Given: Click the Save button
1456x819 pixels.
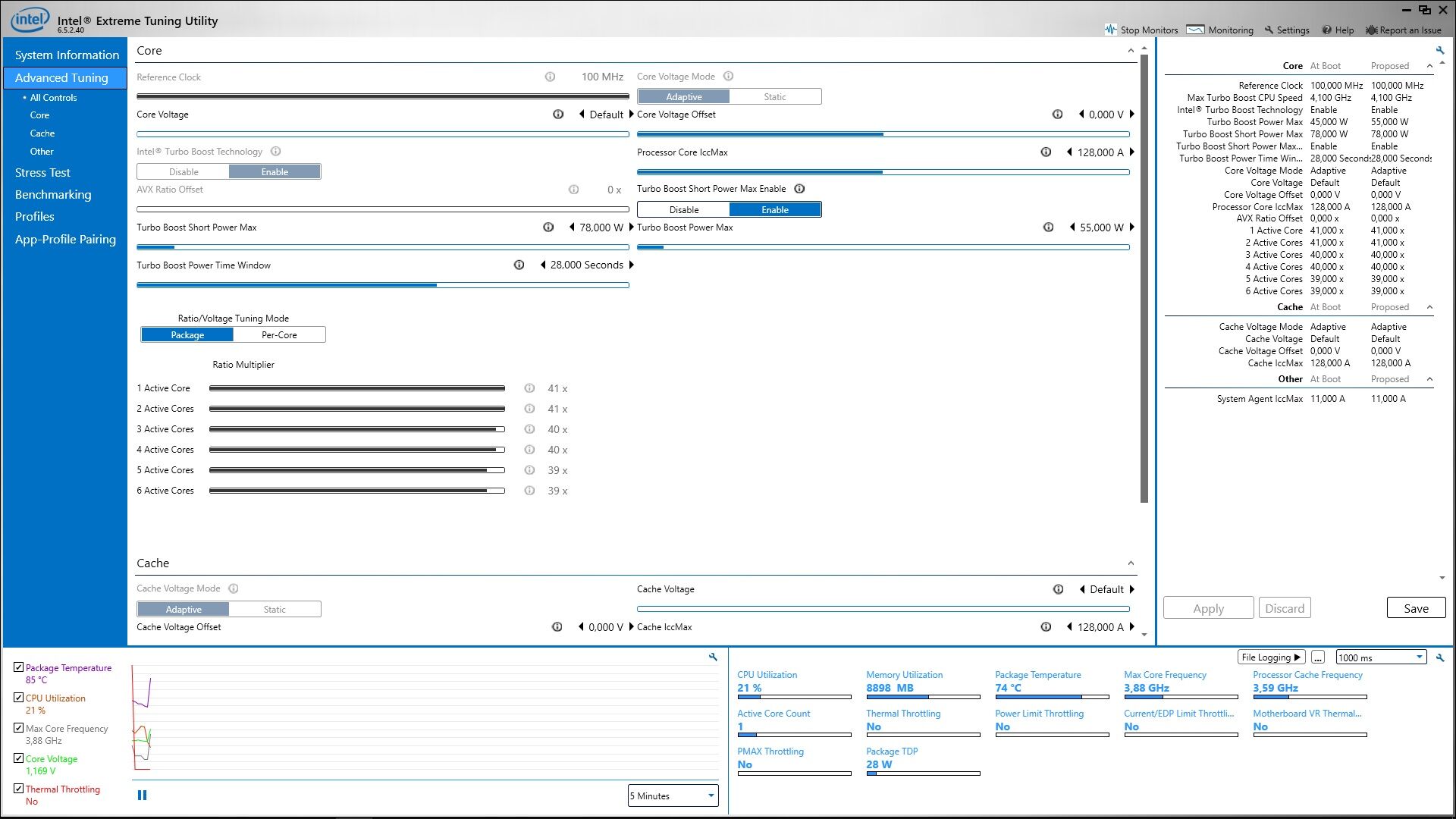Looking at the screenshot, I should pos(1415,608).
